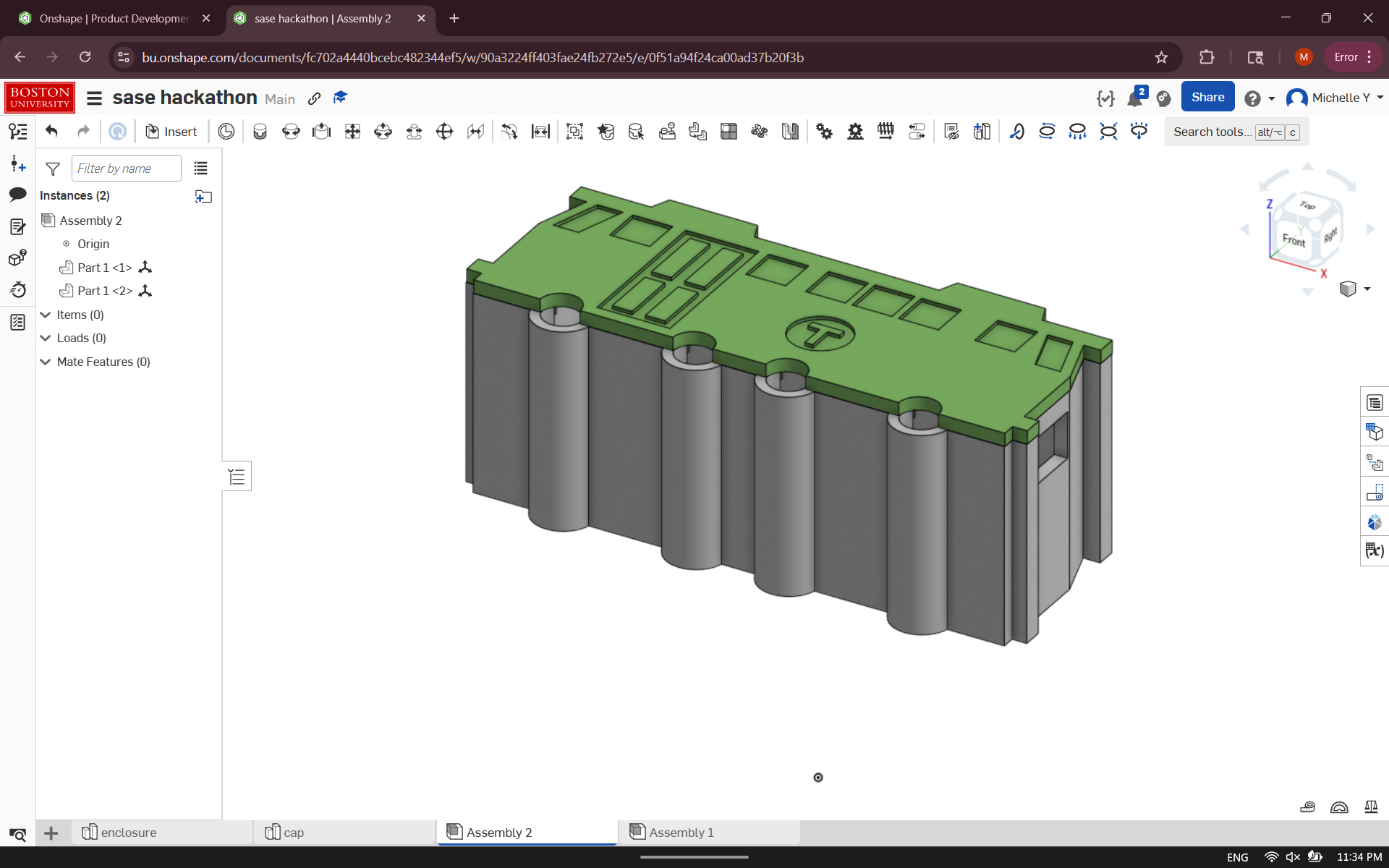Switch to the enclosure tab
Image resolution: width=1389 pixels, height=868 pixels.
(x=128, y=833)
